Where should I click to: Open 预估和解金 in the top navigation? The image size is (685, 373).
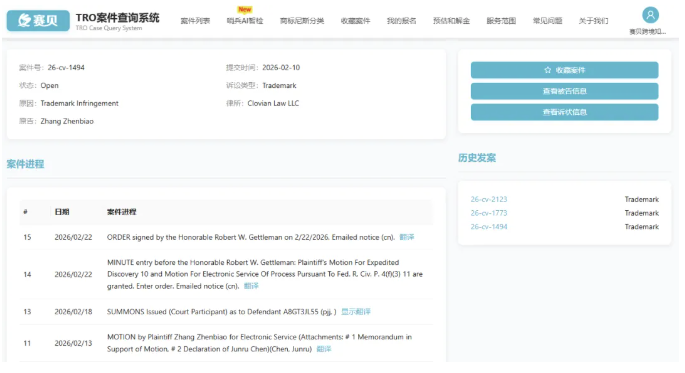(451, 21)
